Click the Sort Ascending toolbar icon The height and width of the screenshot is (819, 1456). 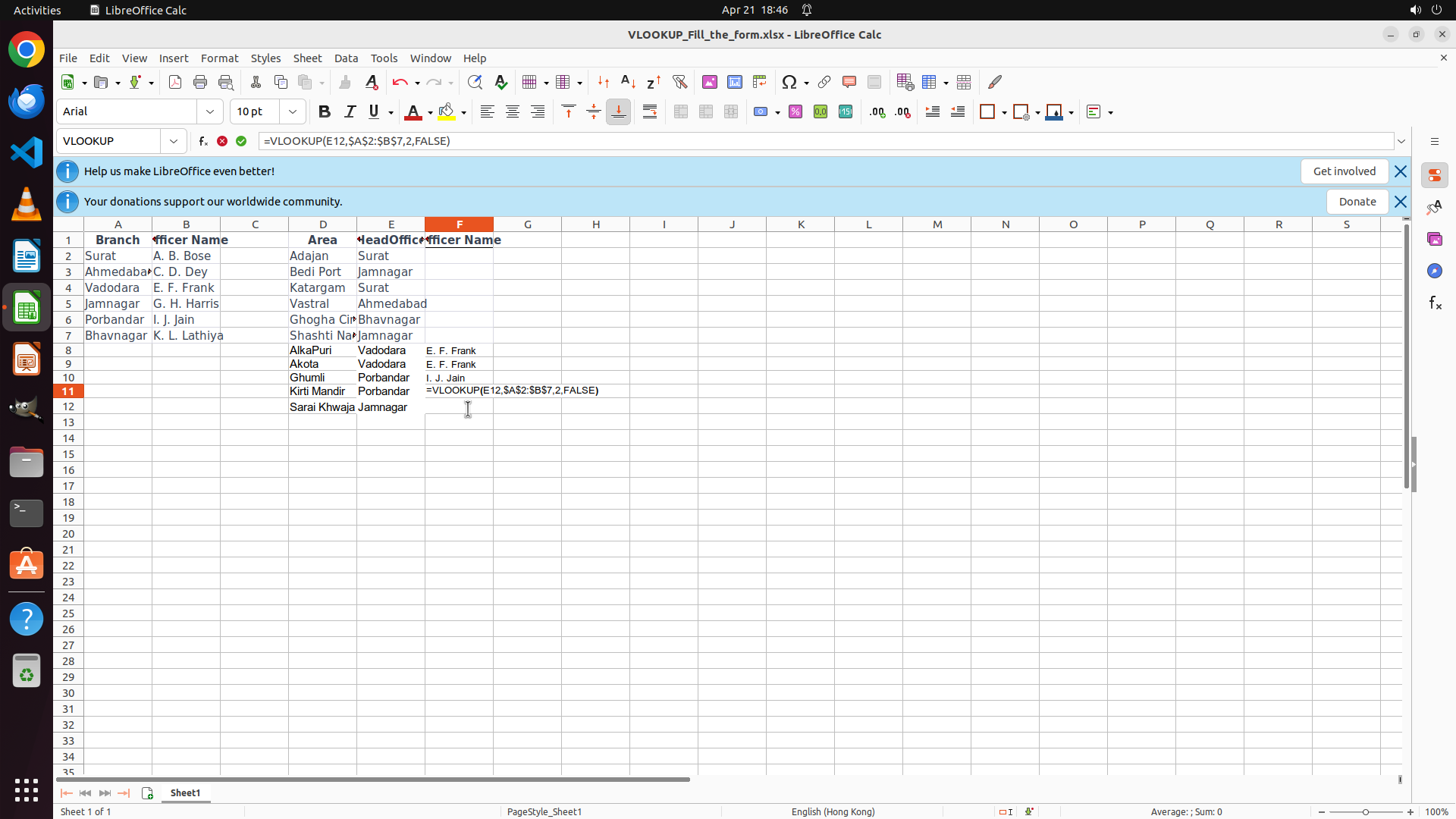(x=628, y=82)
